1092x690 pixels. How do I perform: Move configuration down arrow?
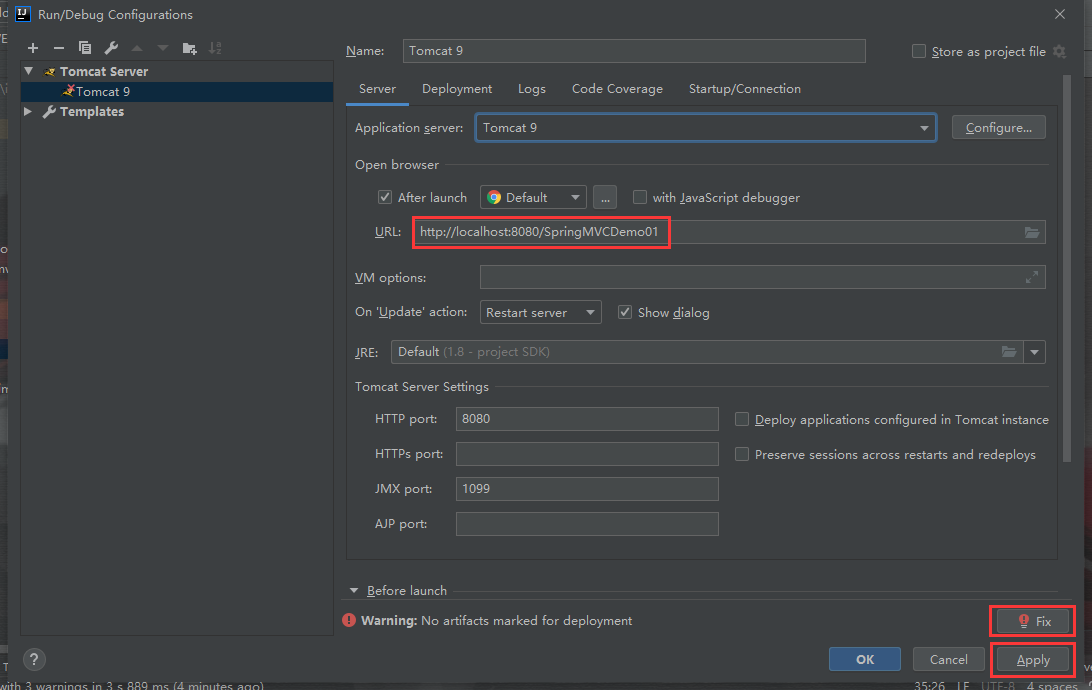coord(163,48)
